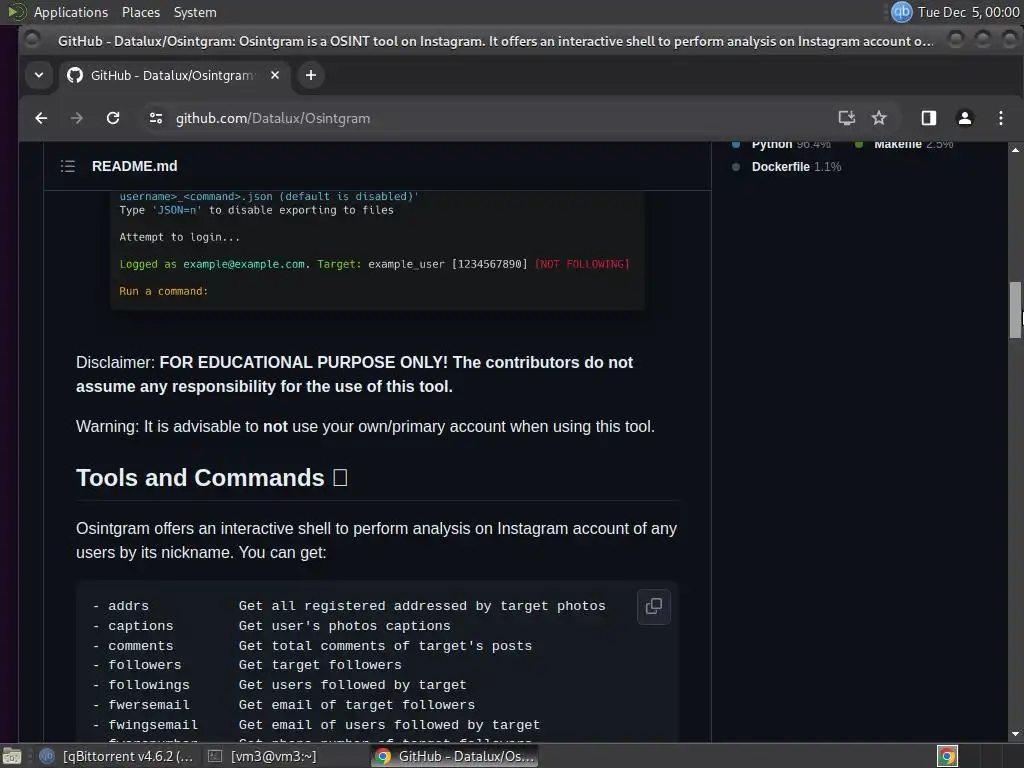Click the window menu button in title bar

click(x=31, y=40)
